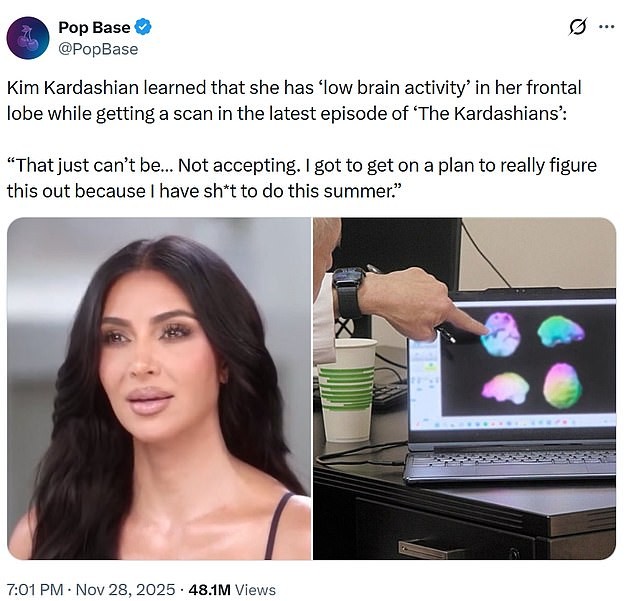Visit the Pop Base display name

point(94,27)
